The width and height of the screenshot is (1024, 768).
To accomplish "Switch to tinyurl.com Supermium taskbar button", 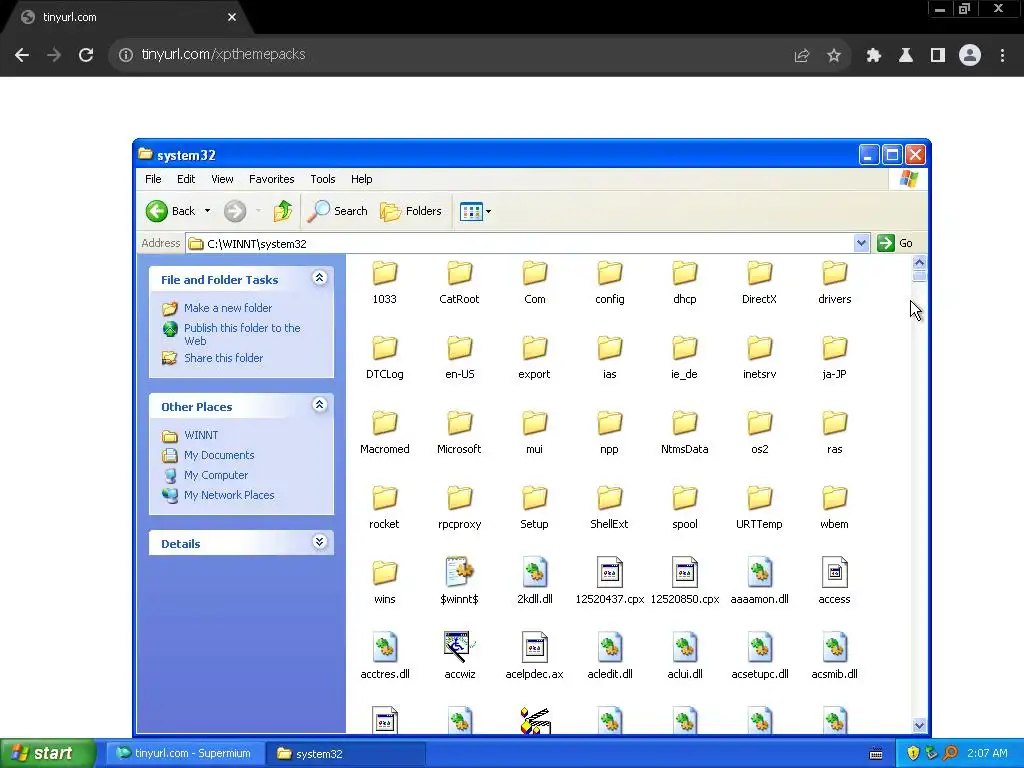I will pos(185,753).
